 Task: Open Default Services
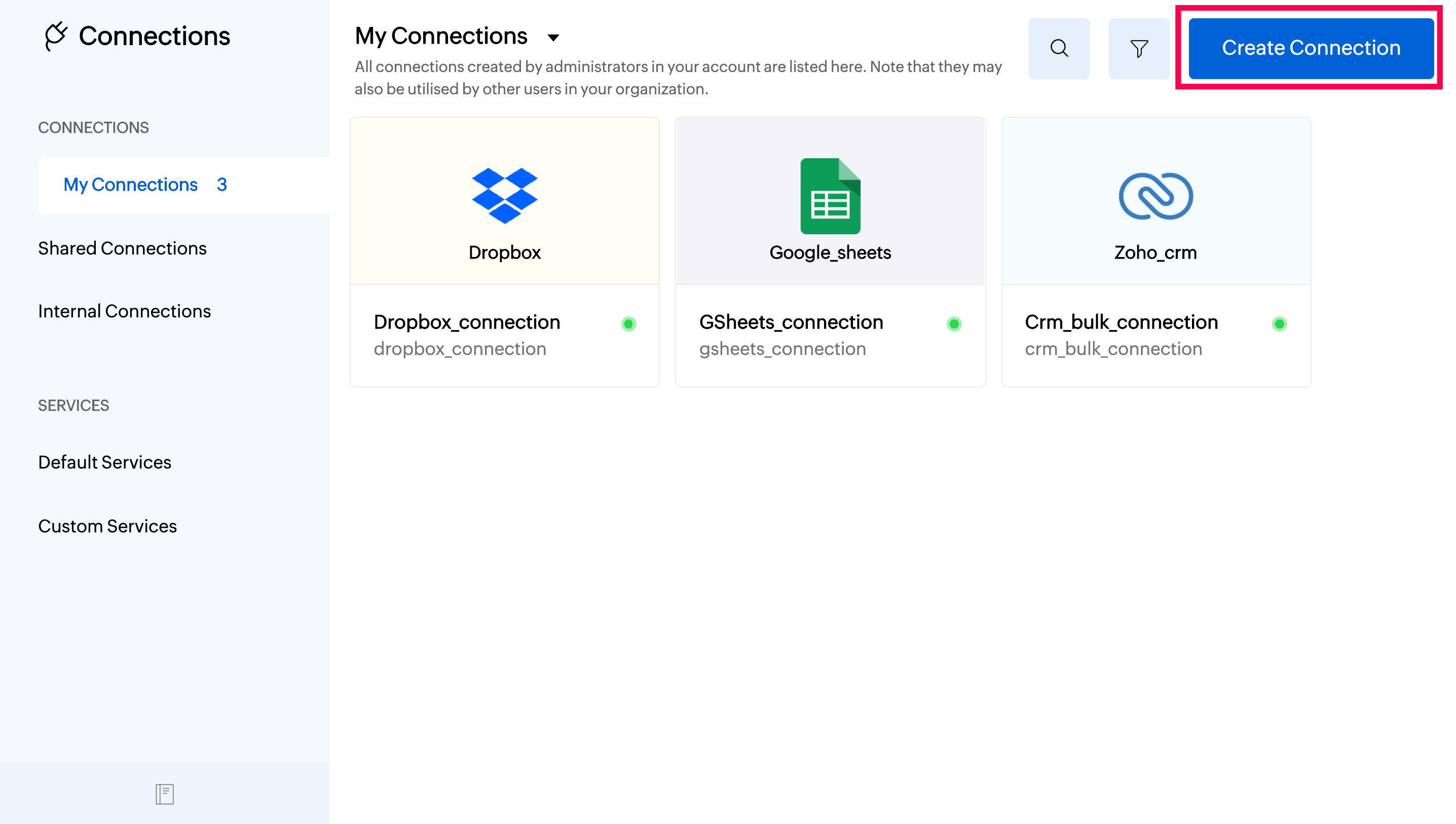104,462
